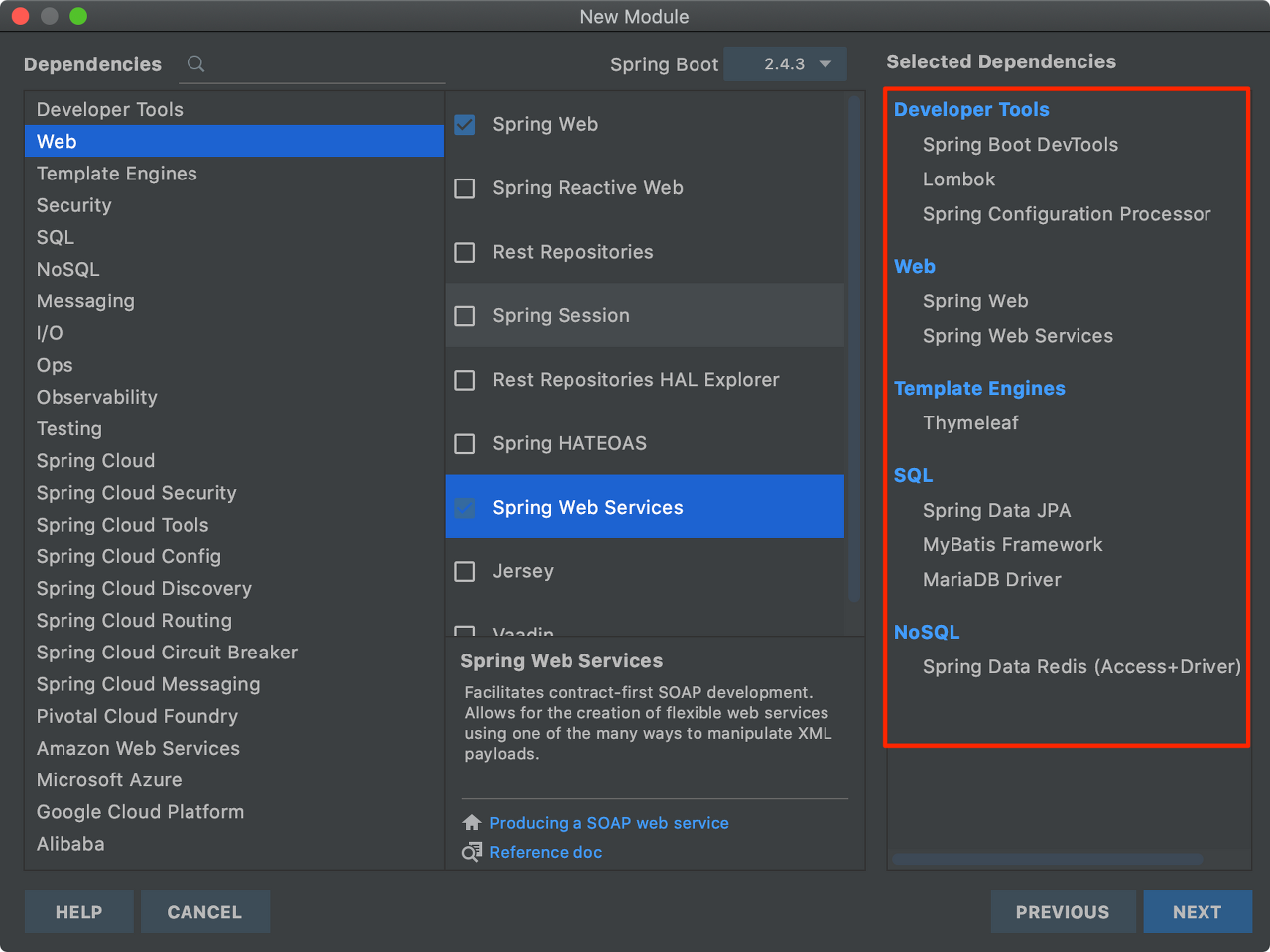This screenshot has width=1270, height=952.
Task: Select the I/O category
Action: click(234, 333)
